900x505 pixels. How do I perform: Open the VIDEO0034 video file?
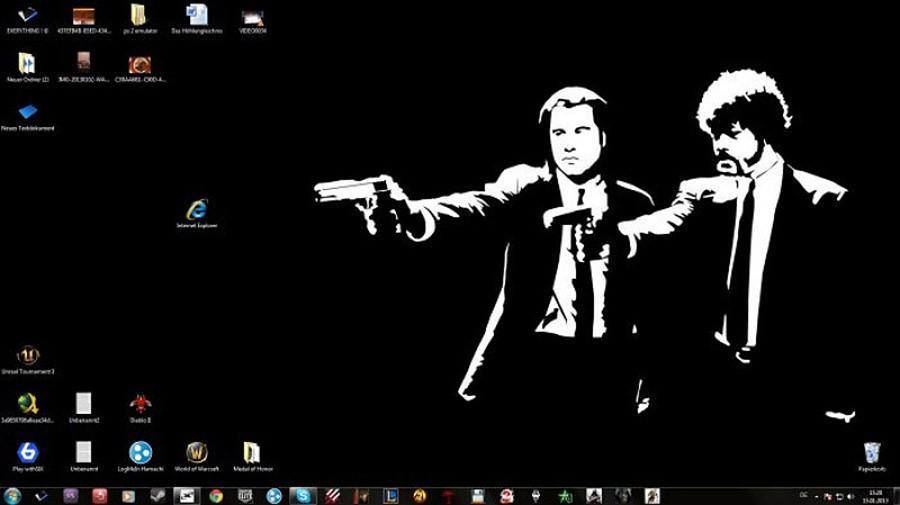tap(252, 16)
